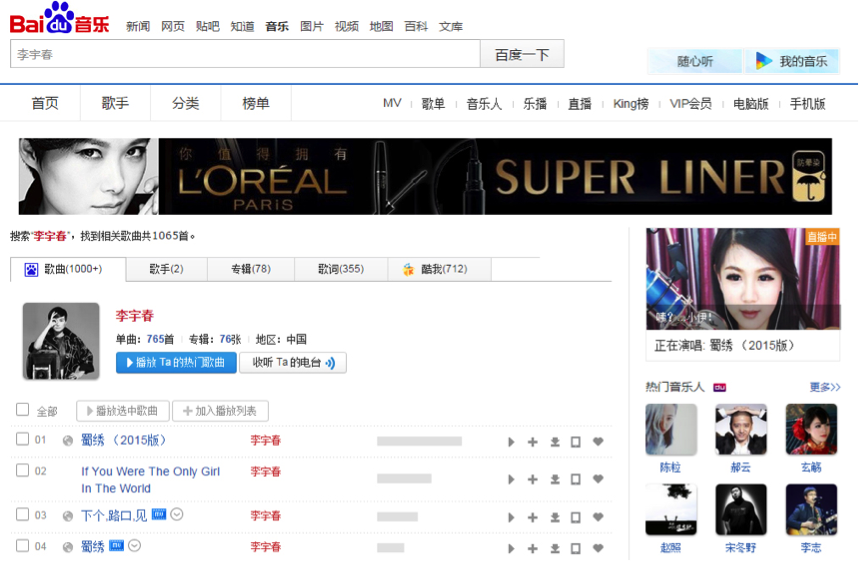The height and width of the screenshot is (561, 859).
Task: Open 歌手 in main navigation
Action: 115,103
